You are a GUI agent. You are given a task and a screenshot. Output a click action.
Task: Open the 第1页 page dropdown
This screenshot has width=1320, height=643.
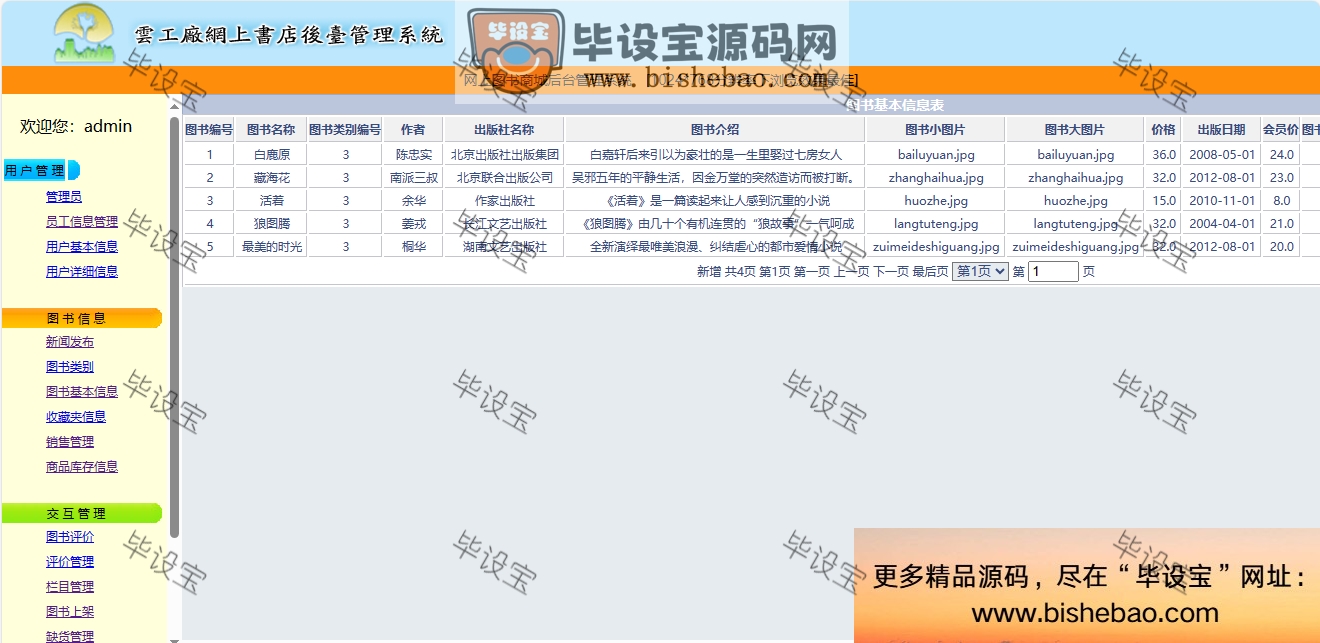pos(980,271)
